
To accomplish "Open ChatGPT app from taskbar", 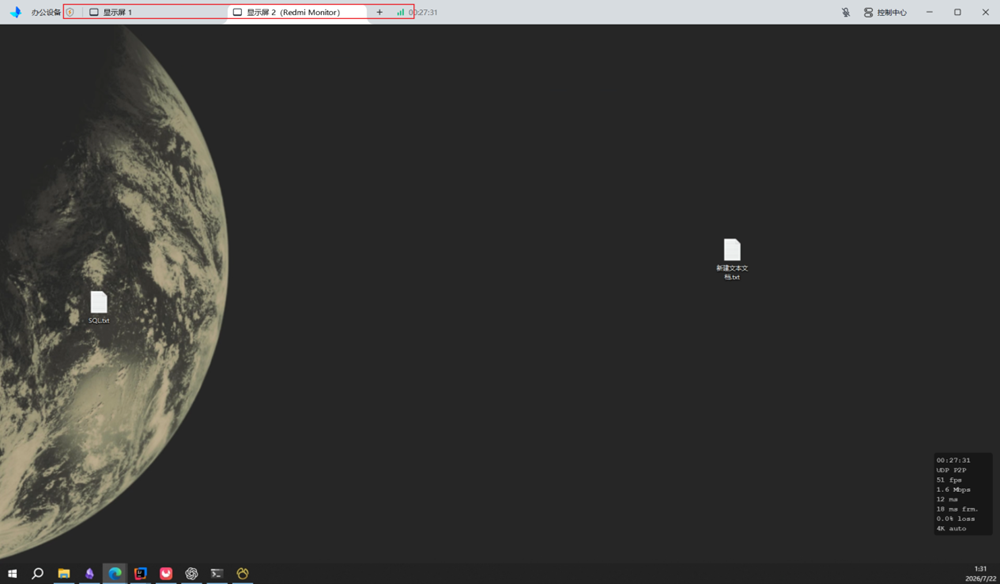I will pos(191,573).
